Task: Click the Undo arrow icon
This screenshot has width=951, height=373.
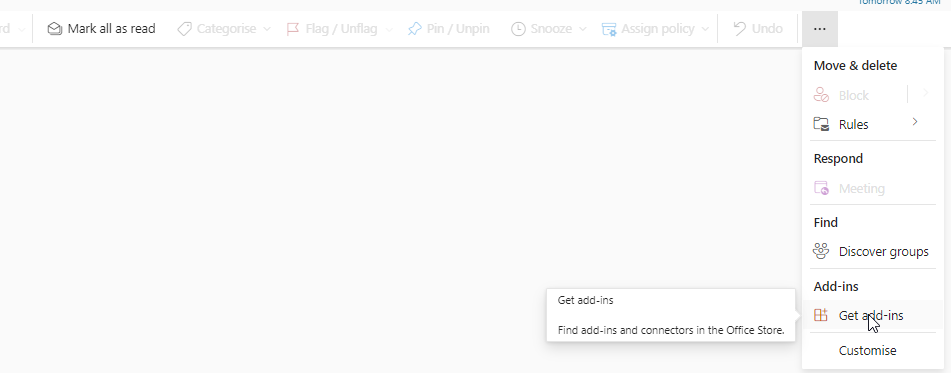Action: [x=739, y=29]
